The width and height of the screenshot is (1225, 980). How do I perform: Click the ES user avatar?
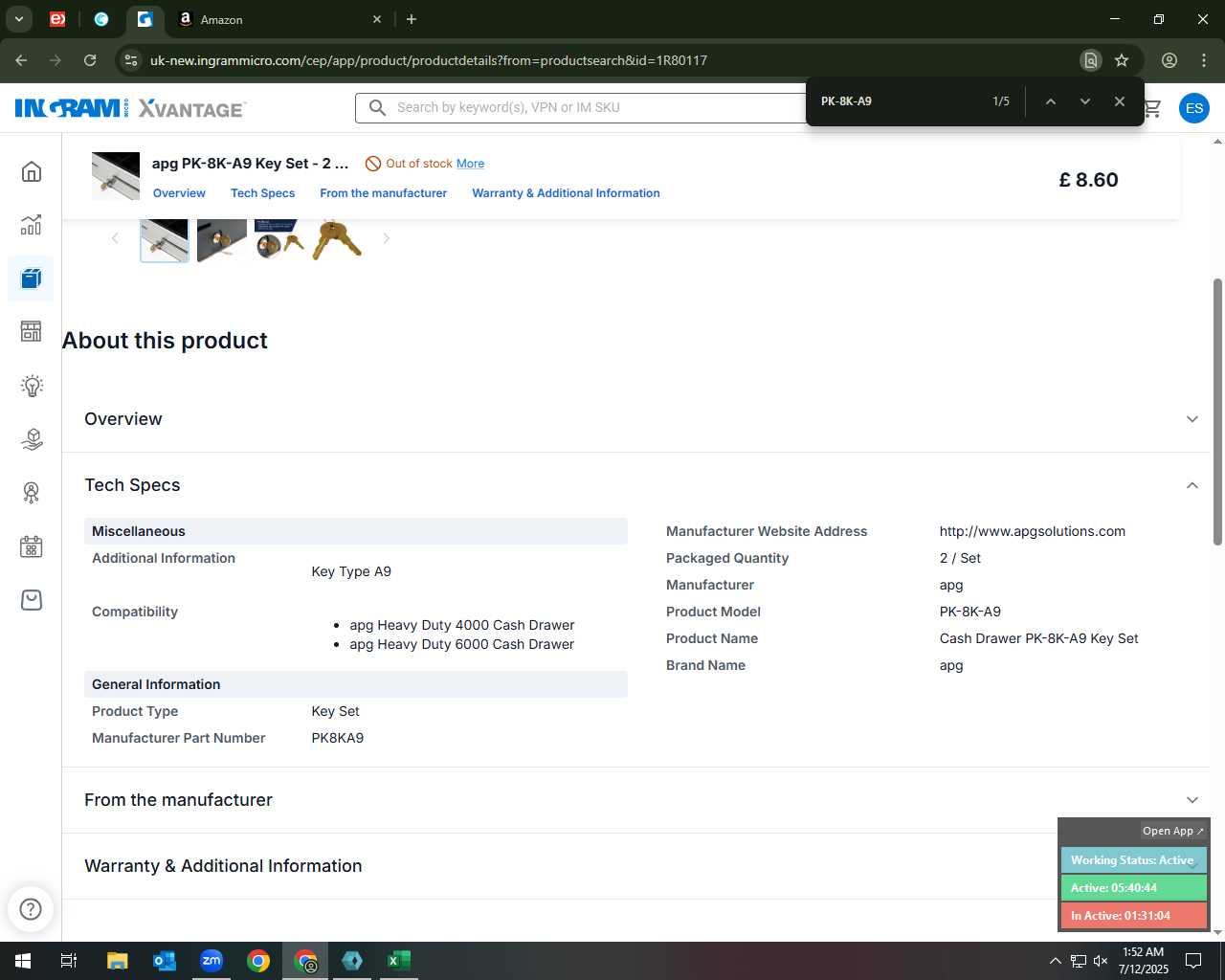click(1193, 108)
